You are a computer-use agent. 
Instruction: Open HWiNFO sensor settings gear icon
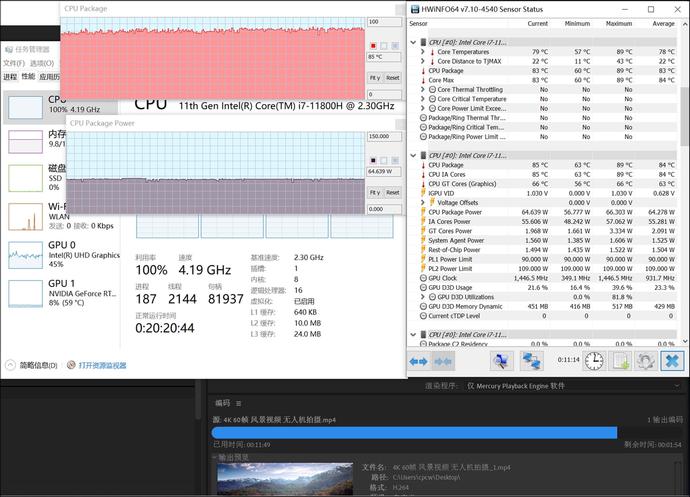point(646,361)
